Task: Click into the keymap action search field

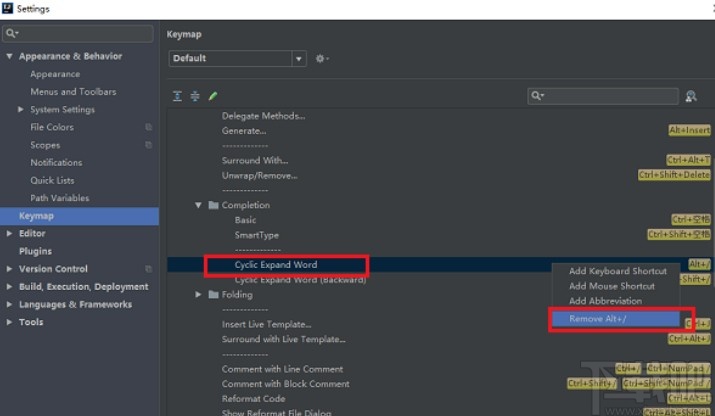Action: [603, 96]
